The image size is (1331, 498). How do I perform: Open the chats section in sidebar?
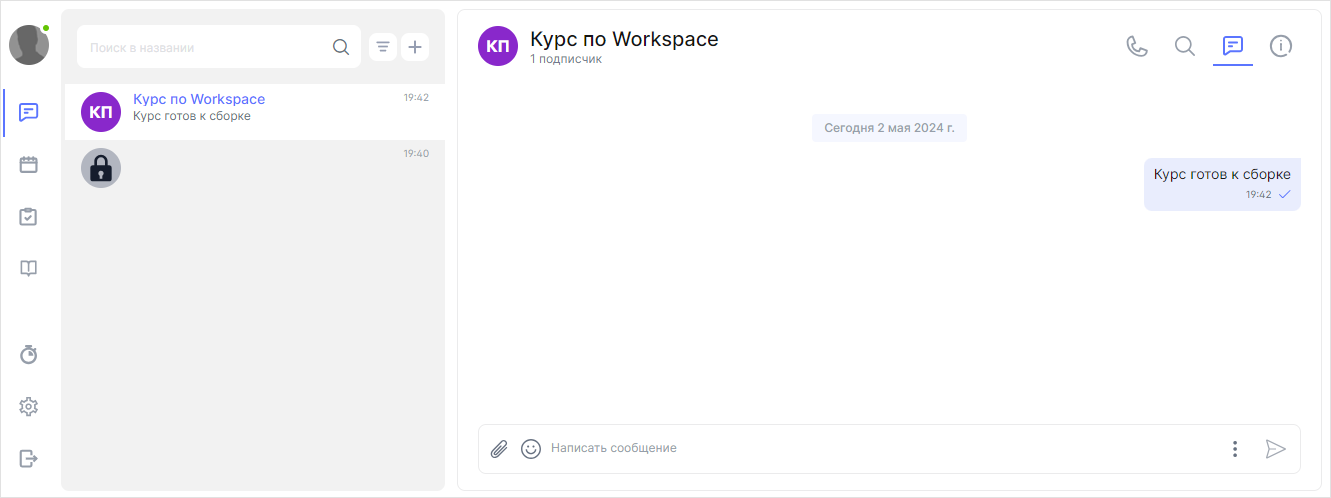(x=29, y=112)
